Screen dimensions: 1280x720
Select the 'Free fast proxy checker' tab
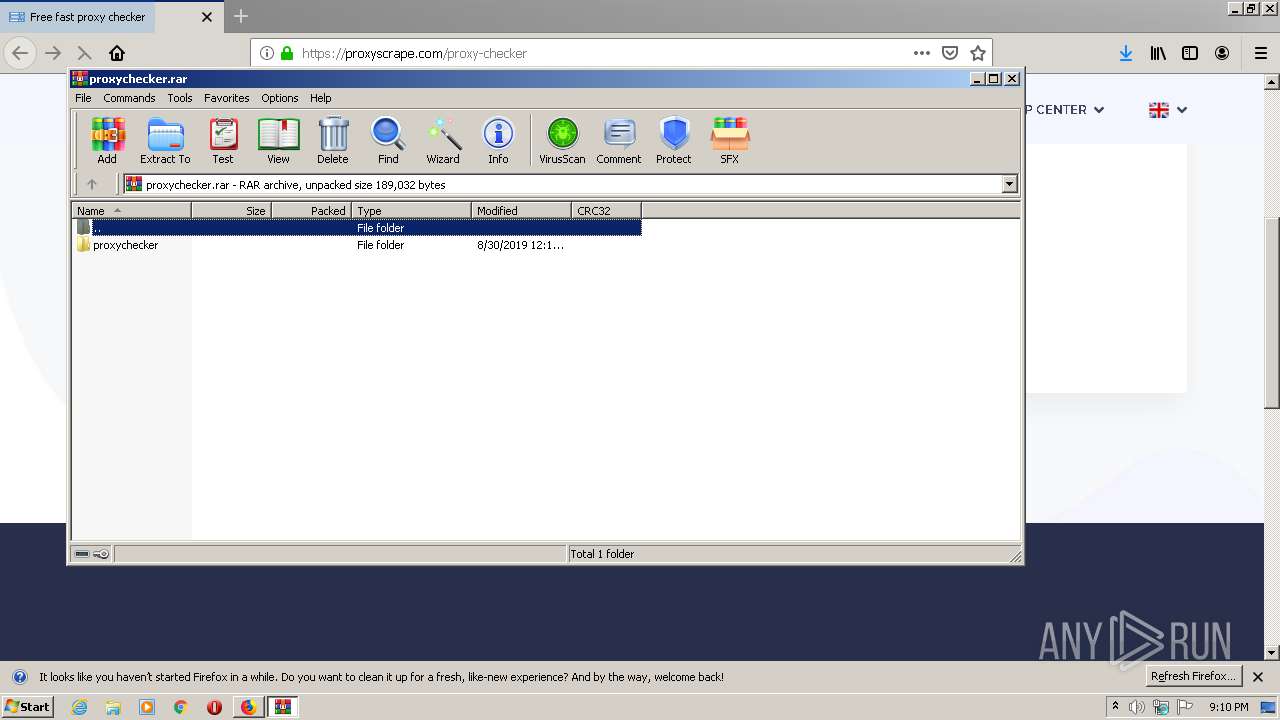pyautogui.click(x=110, y=17)
